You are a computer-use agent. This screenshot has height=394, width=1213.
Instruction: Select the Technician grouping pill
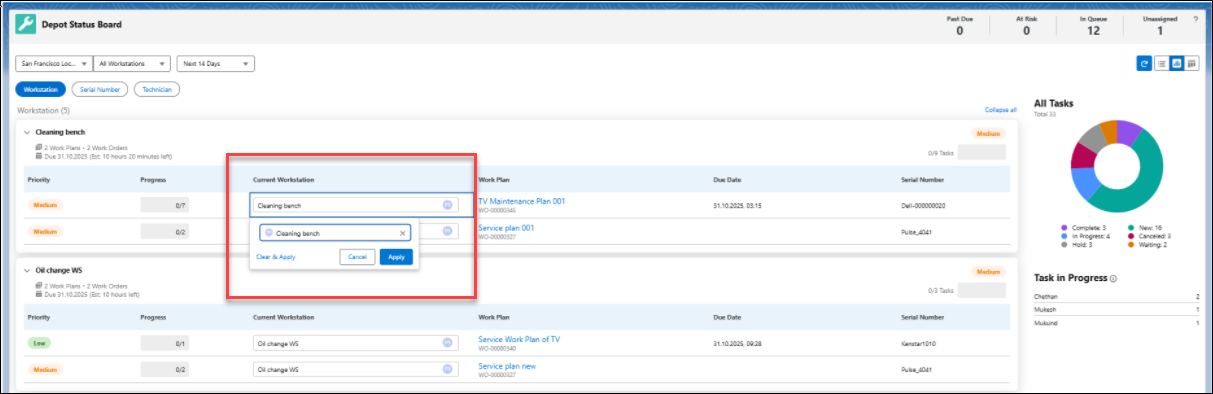tap(157, 89)
